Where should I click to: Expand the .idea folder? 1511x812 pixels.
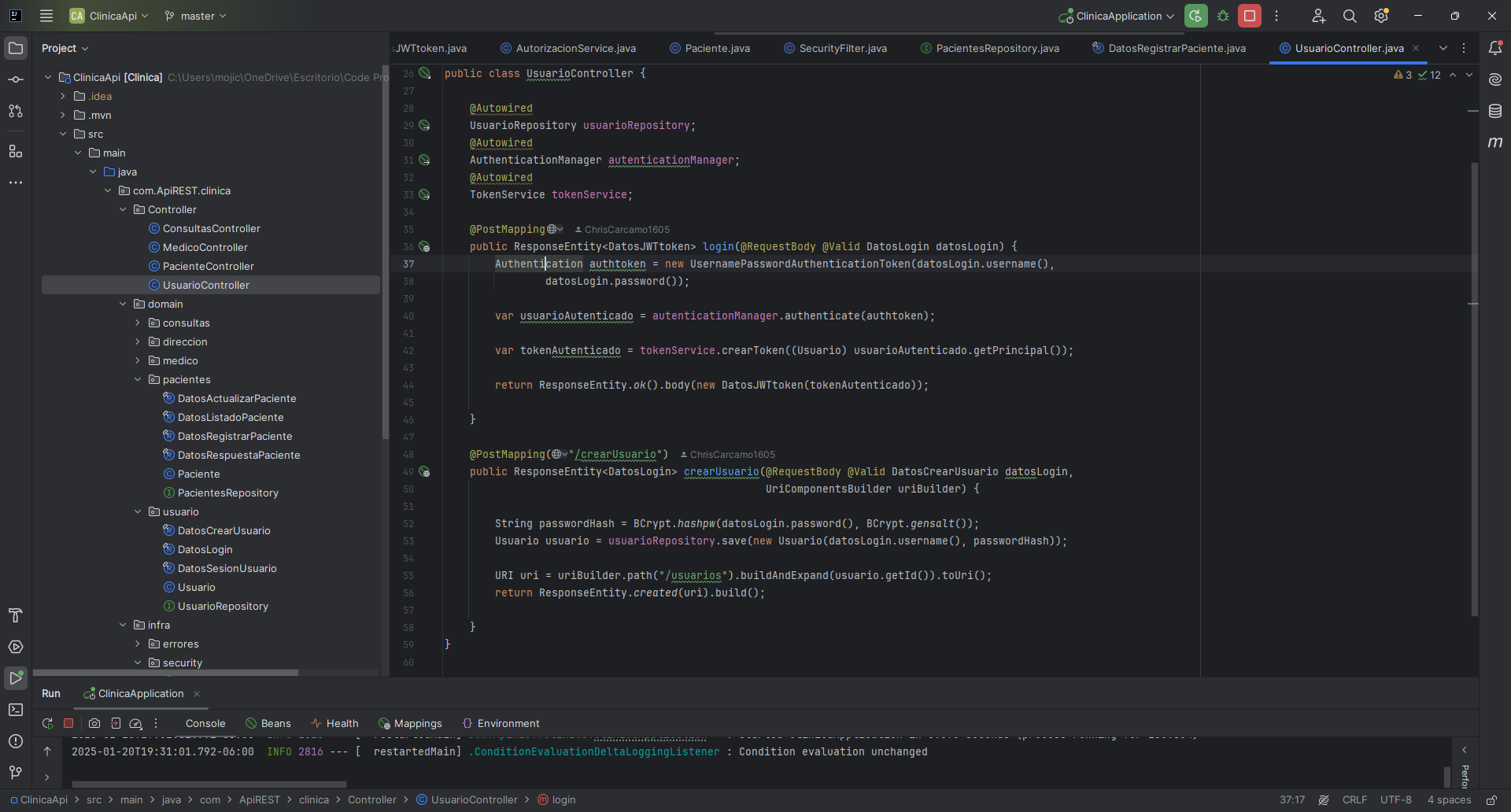pos(63,96)
